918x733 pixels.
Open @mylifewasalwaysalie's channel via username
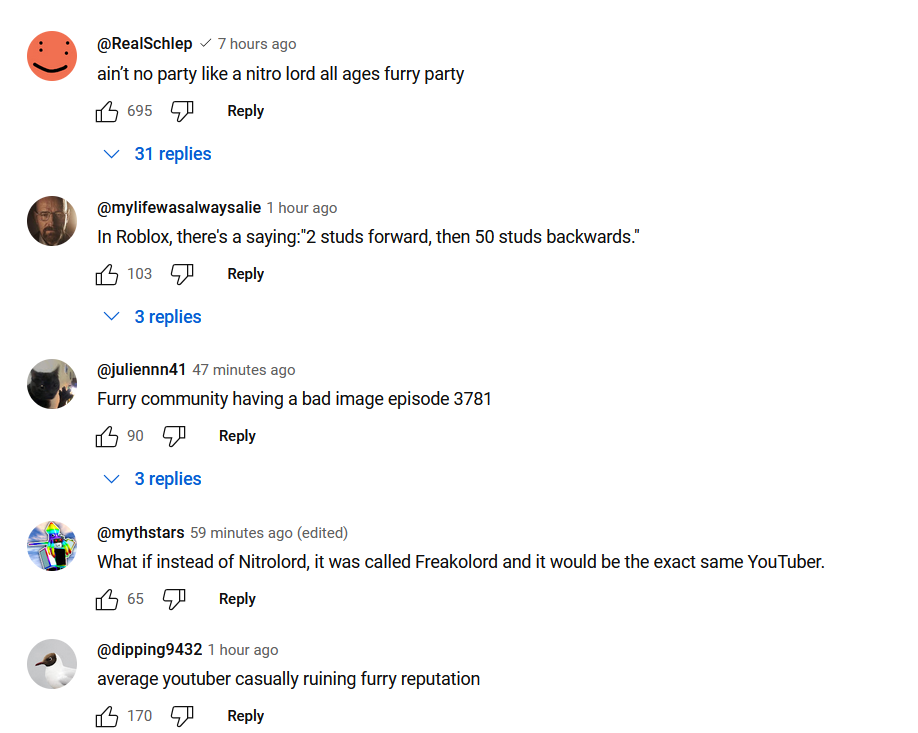click(179, 207)
